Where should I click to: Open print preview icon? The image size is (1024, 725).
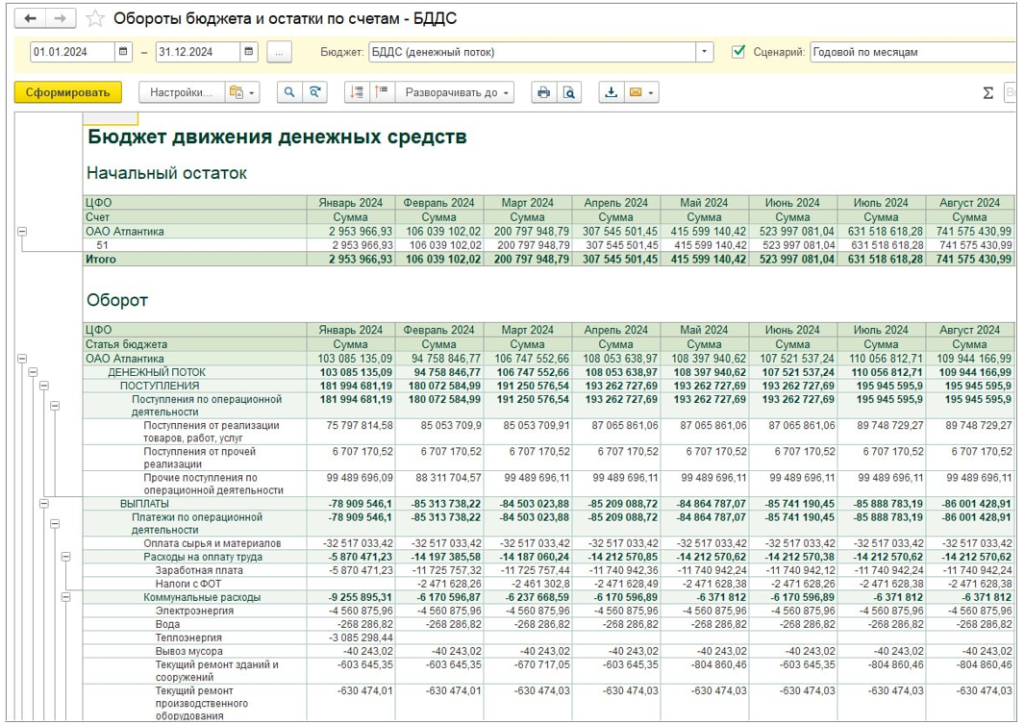(x=568, y=92)
